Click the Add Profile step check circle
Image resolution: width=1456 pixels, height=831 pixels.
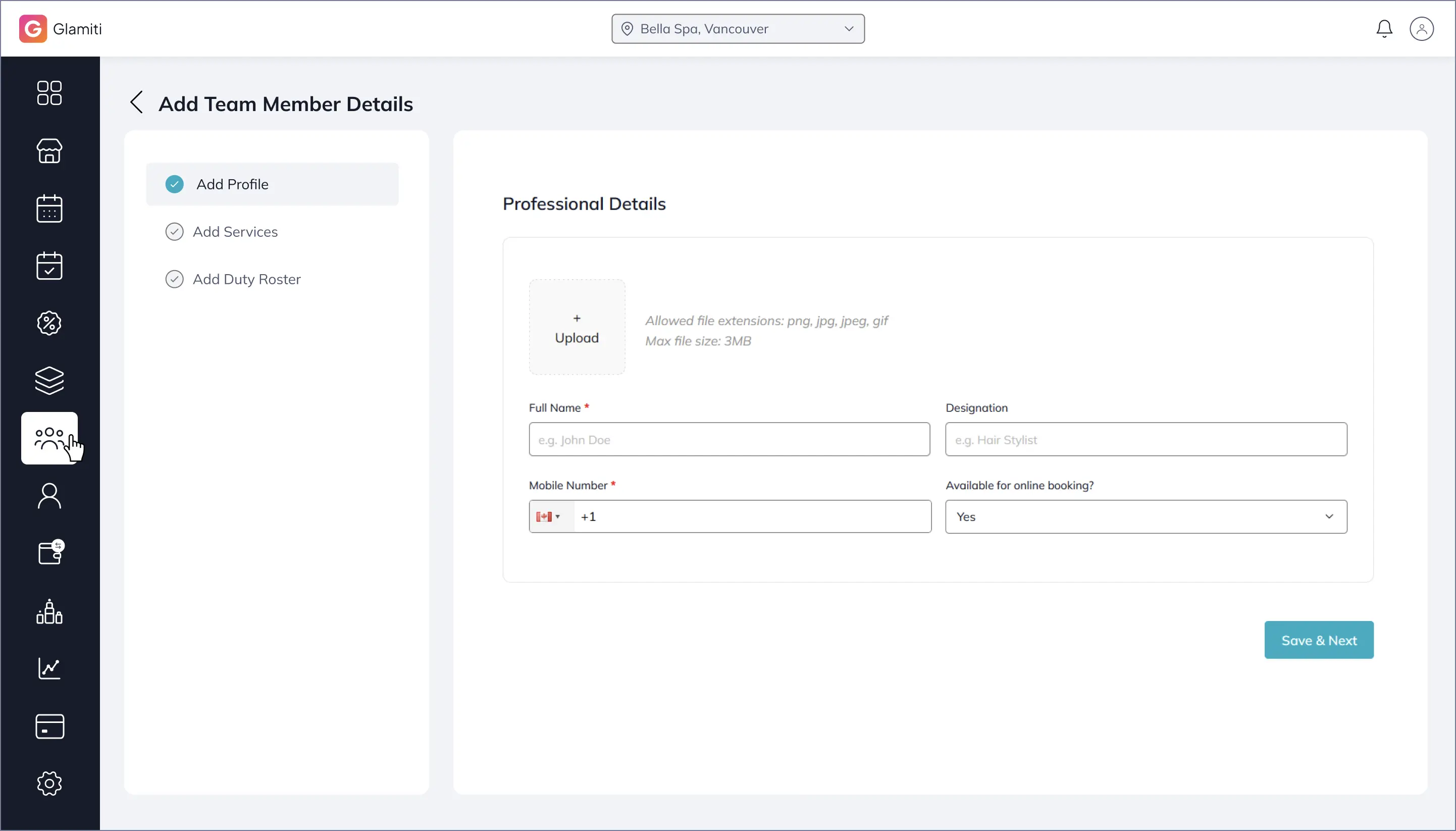point(175,184)
